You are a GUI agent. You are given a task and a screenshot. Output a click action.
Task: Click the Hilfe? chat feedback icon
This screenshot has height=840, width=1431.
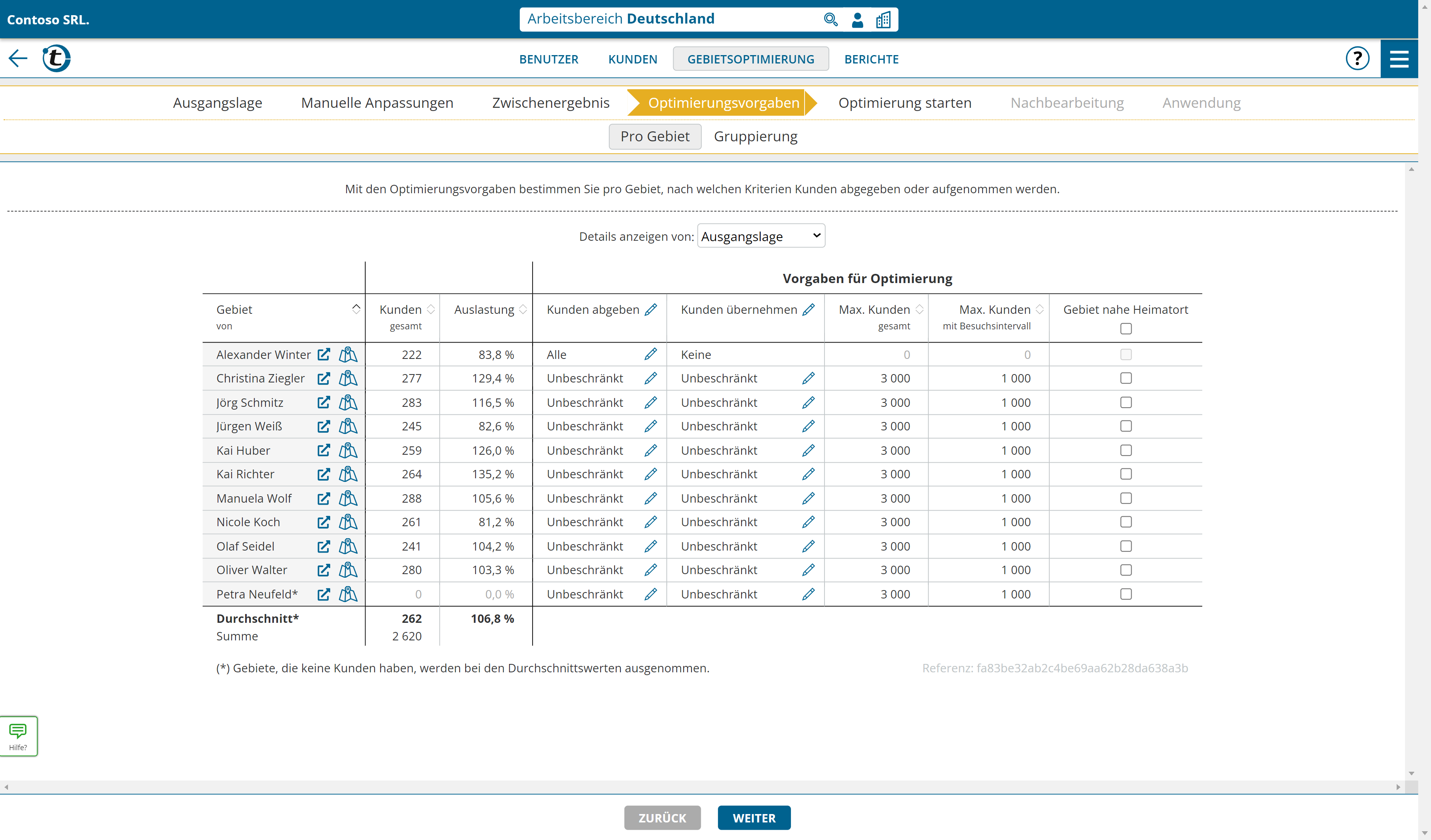pyautogui.click(x=18, y=736)
